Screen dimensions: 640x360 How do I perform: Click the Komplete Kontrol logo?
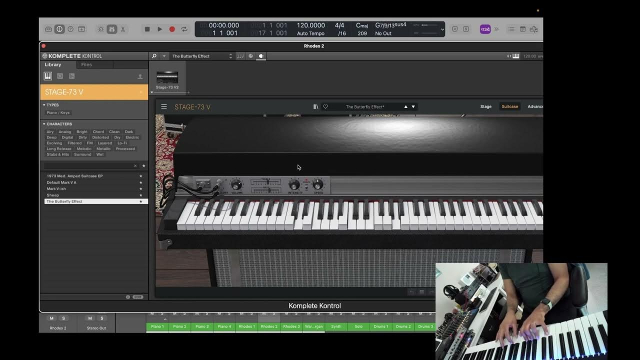click(x=73, y=56)
